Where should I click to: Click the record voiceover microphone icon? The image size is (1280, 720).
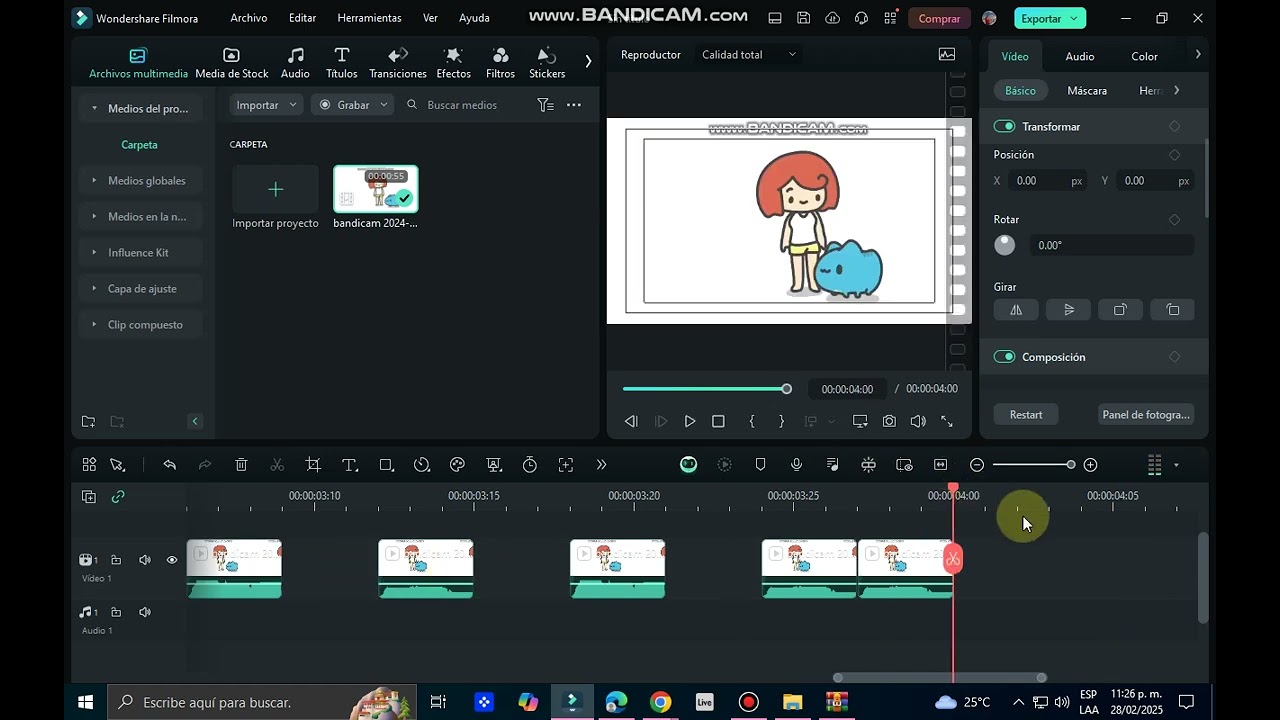tap(796, 465)
